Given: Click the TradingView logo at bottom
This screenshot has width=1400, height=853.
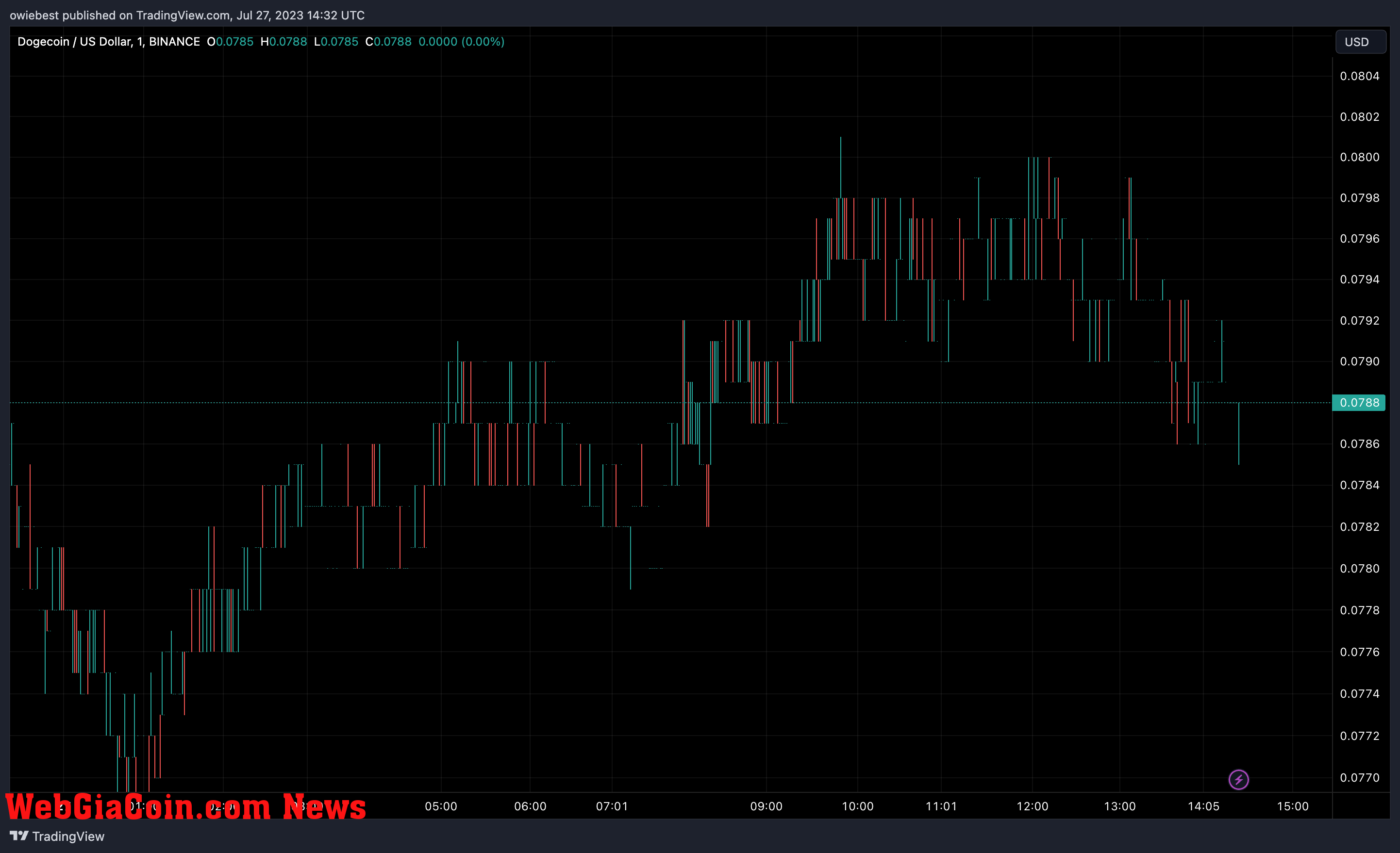Looking at the screenshot, I should (57, 836).
